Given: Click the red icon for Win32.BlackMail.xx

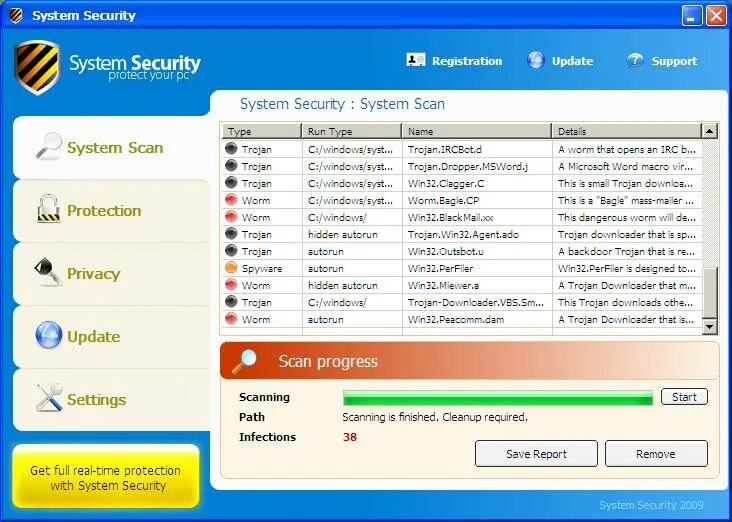Looking at the screenshot, I should (x=231, y=216).
